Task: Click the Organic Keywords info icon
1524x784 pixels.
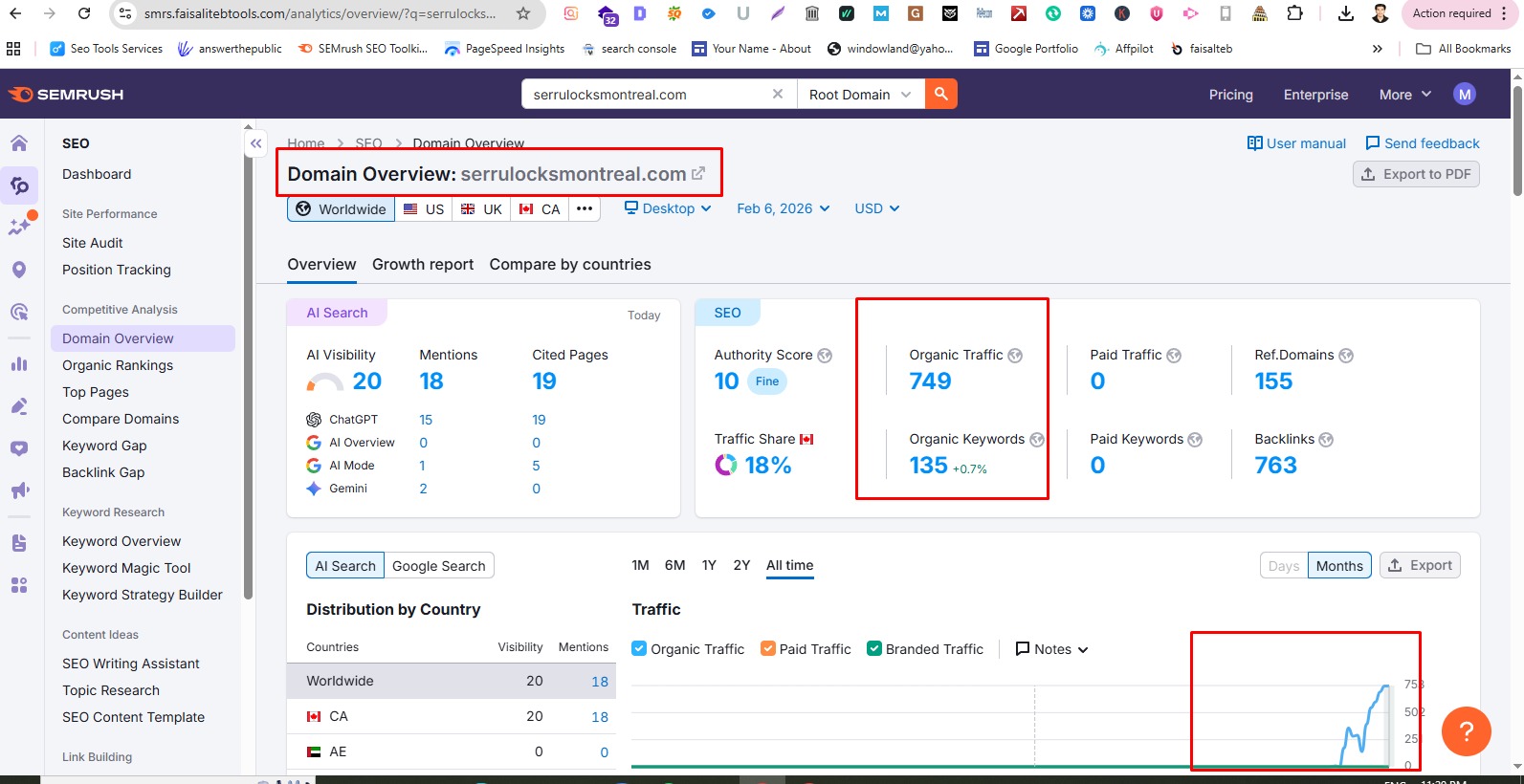Action: click(1036, 440)
